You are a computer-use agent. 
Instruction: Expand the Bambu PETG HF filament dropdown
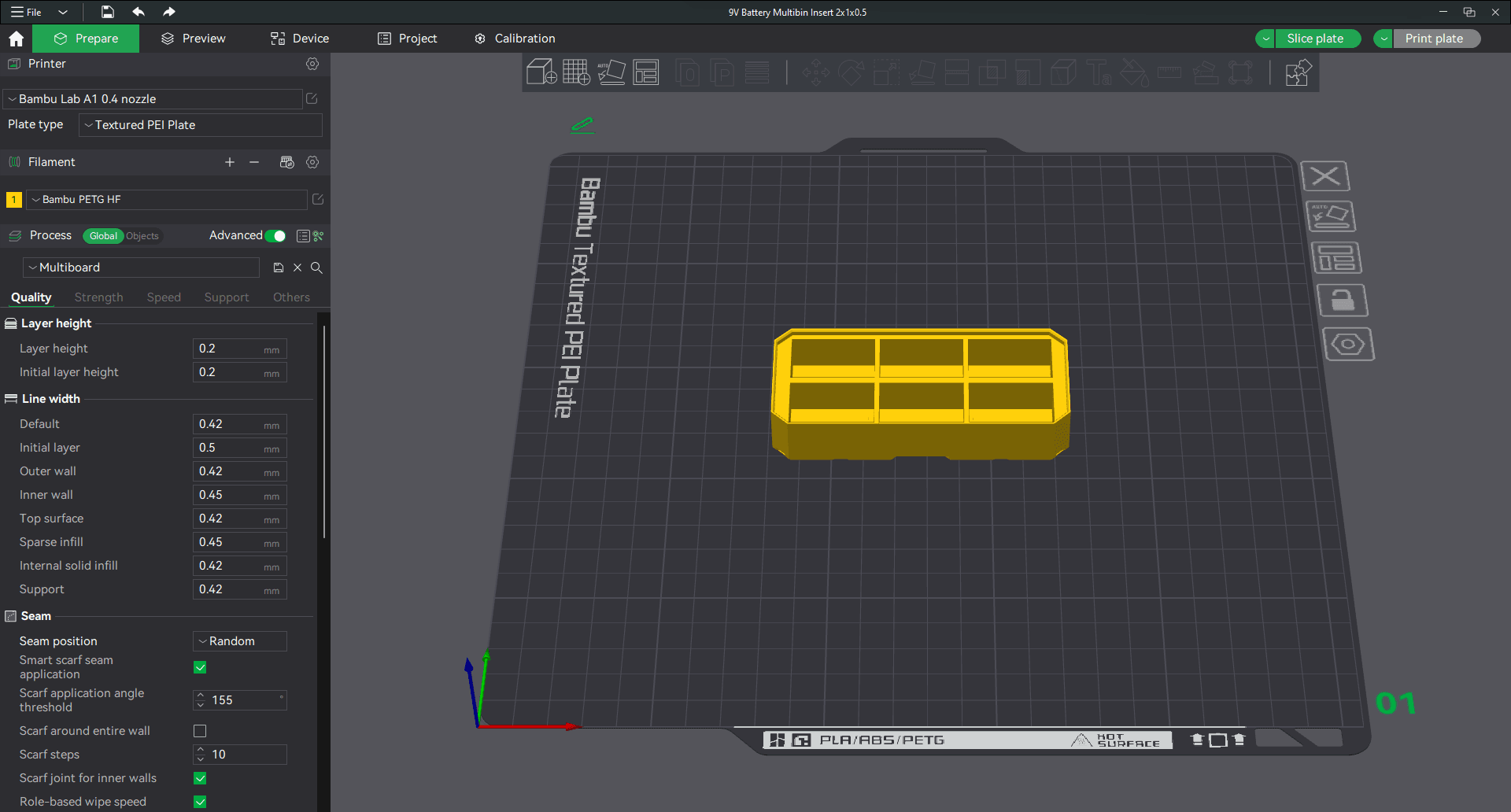click(x=167, y=200)
